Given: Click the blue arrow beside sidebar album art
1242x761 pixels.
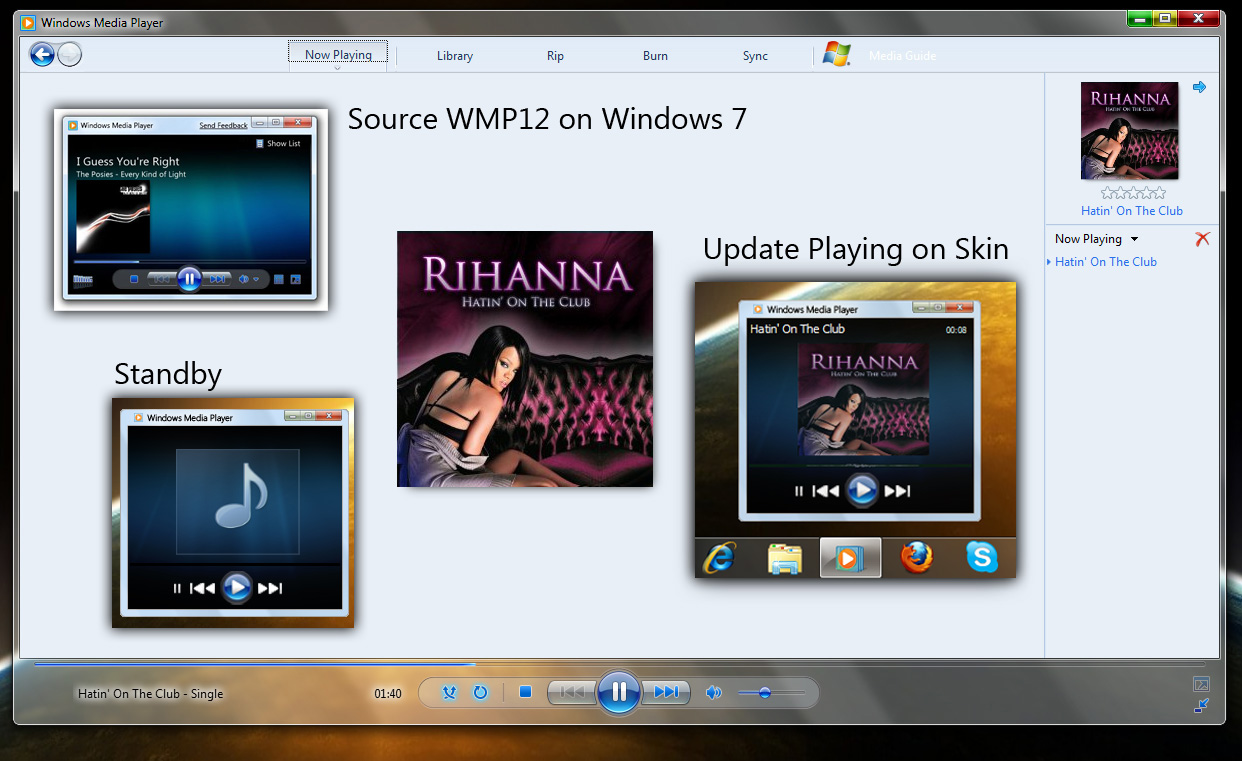Looking at the screenshot, I should [x=1200, y=87].
